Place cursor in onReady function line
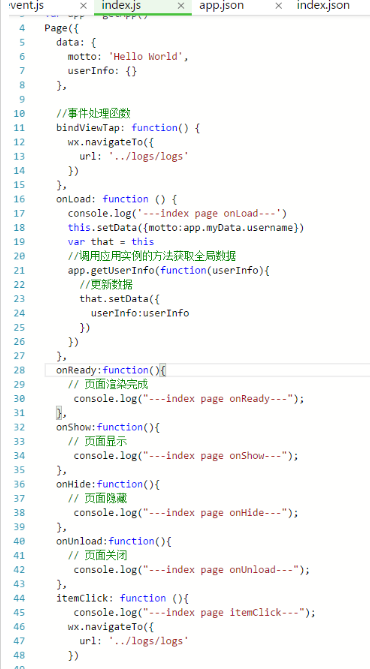Image resolution: width=370 pixels, height=669 pixels. point(111,370)
